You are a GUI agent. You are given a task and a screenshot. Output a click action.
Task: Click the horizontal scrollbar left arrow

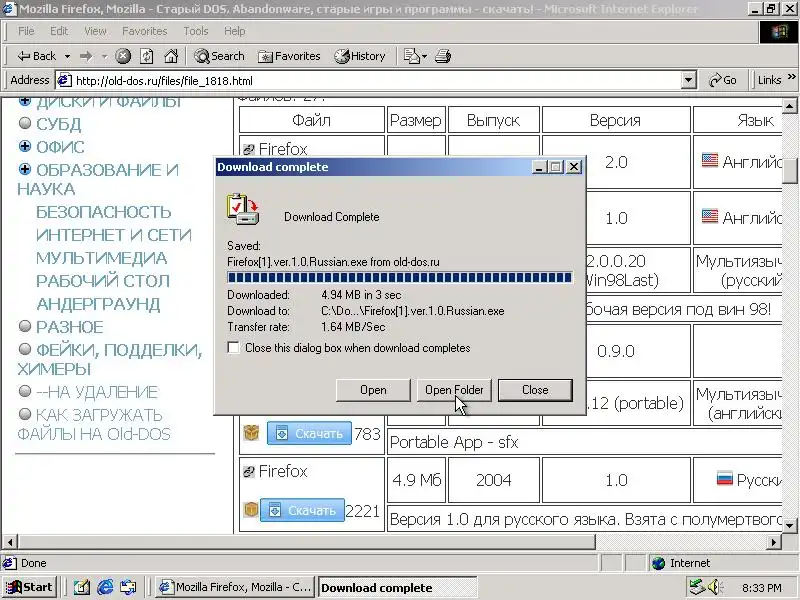coord(10,542)
